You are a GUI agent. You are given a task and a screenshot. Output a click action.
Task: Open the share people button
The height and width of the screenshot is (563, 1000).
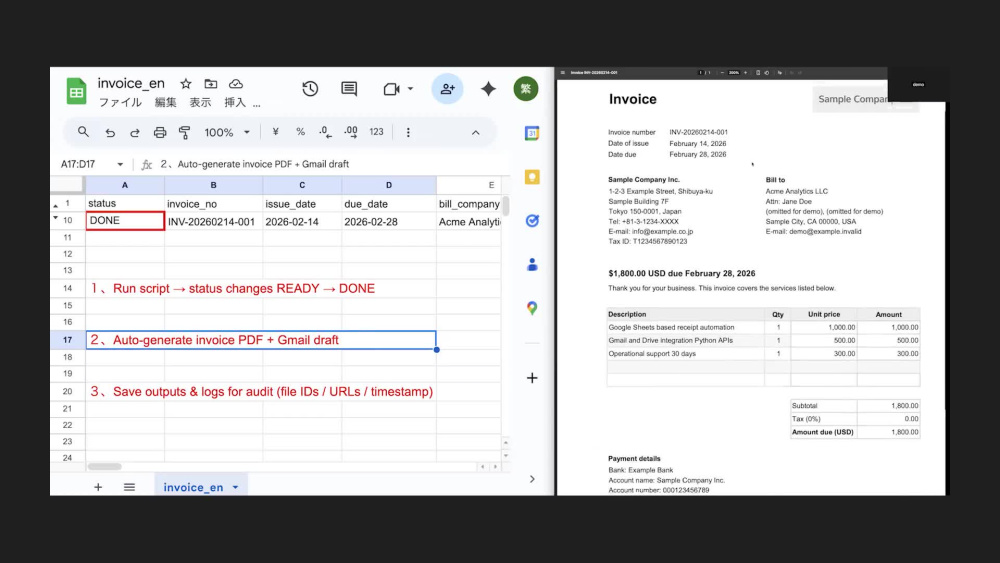447,89
